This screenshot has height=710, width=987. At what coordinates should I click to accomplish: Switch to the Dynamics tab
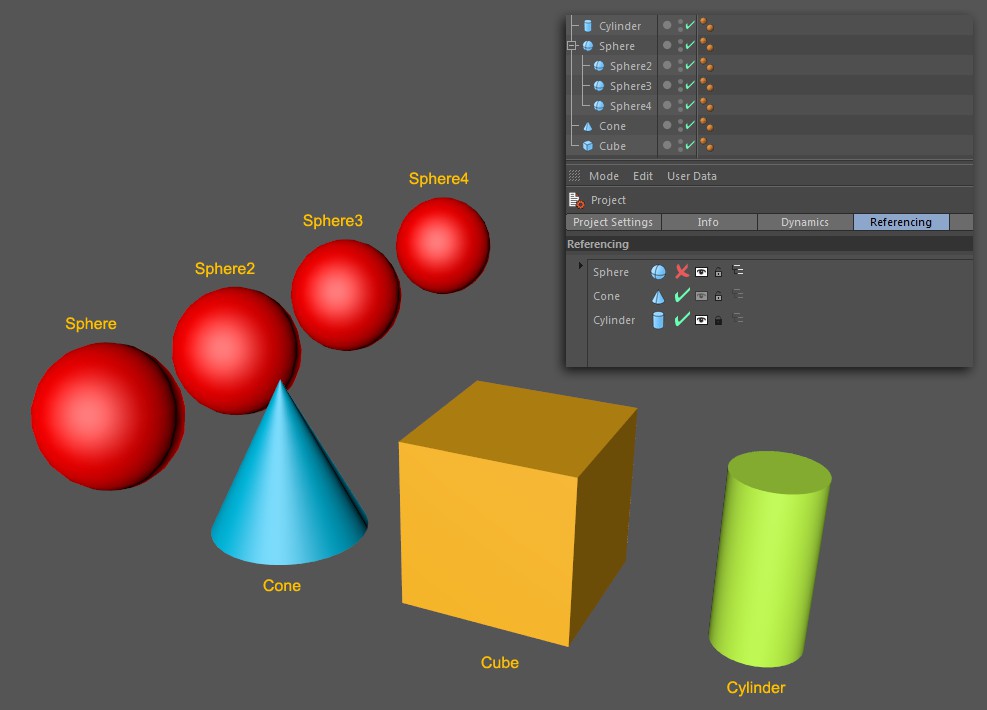click(x=804, y=222)
